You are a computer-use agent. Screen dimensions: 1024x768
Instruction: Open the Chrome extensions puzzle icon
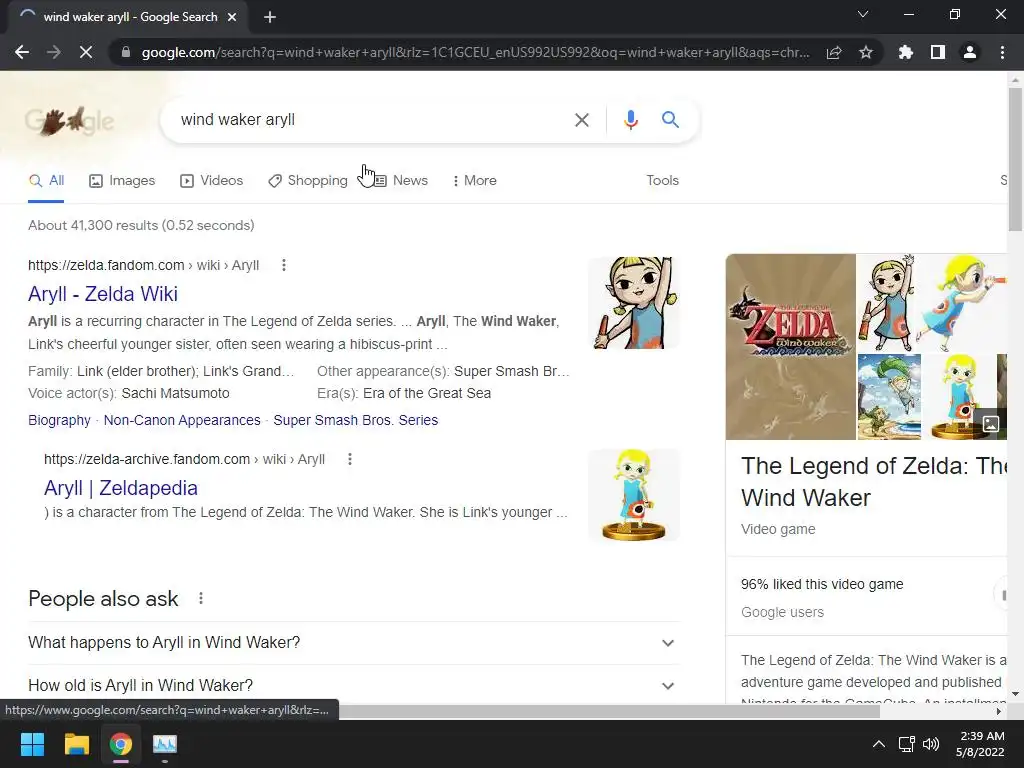point(906,52)
